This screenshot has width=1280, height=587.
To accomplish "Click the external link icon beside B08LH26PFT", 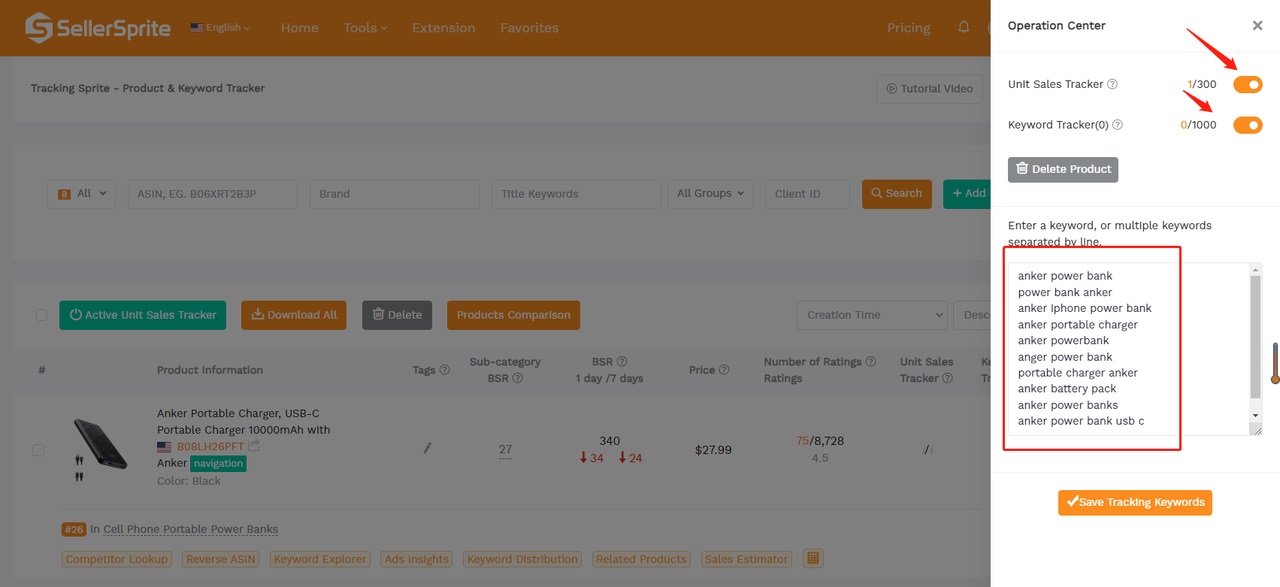I will click(254, 446).
